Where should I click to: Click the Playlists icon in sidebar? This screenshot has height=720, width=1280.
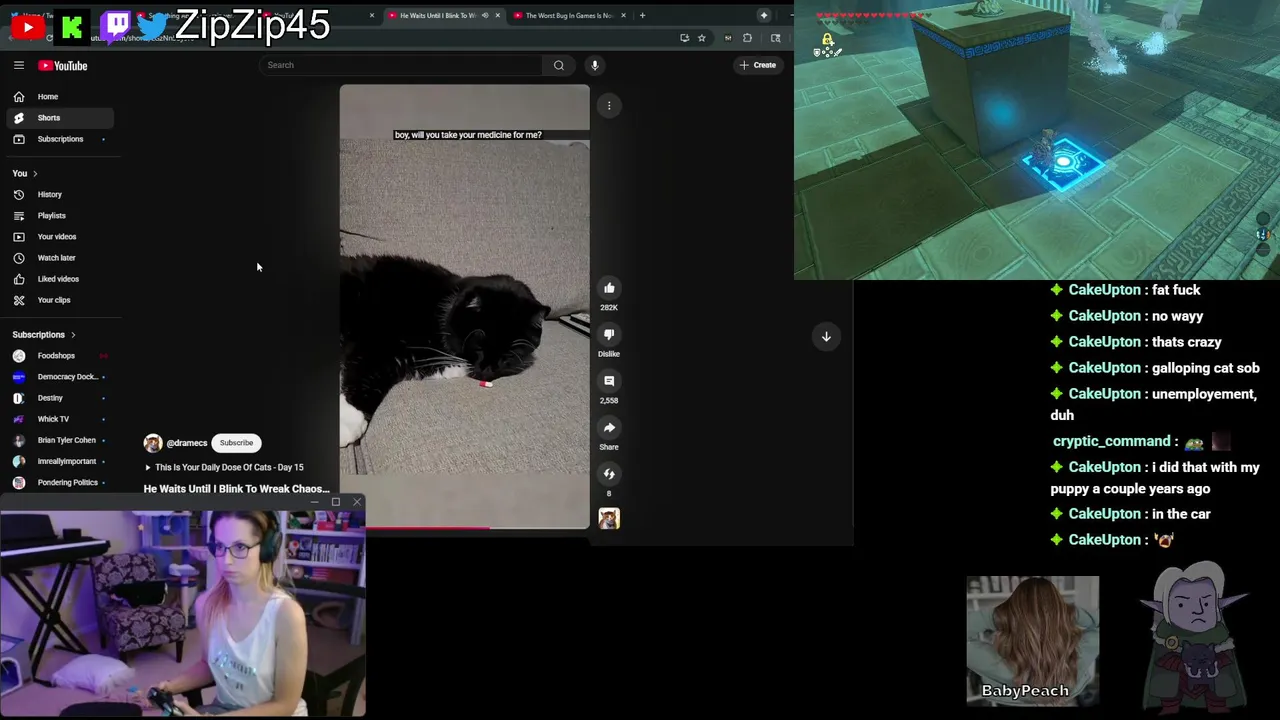pos(18,215)
